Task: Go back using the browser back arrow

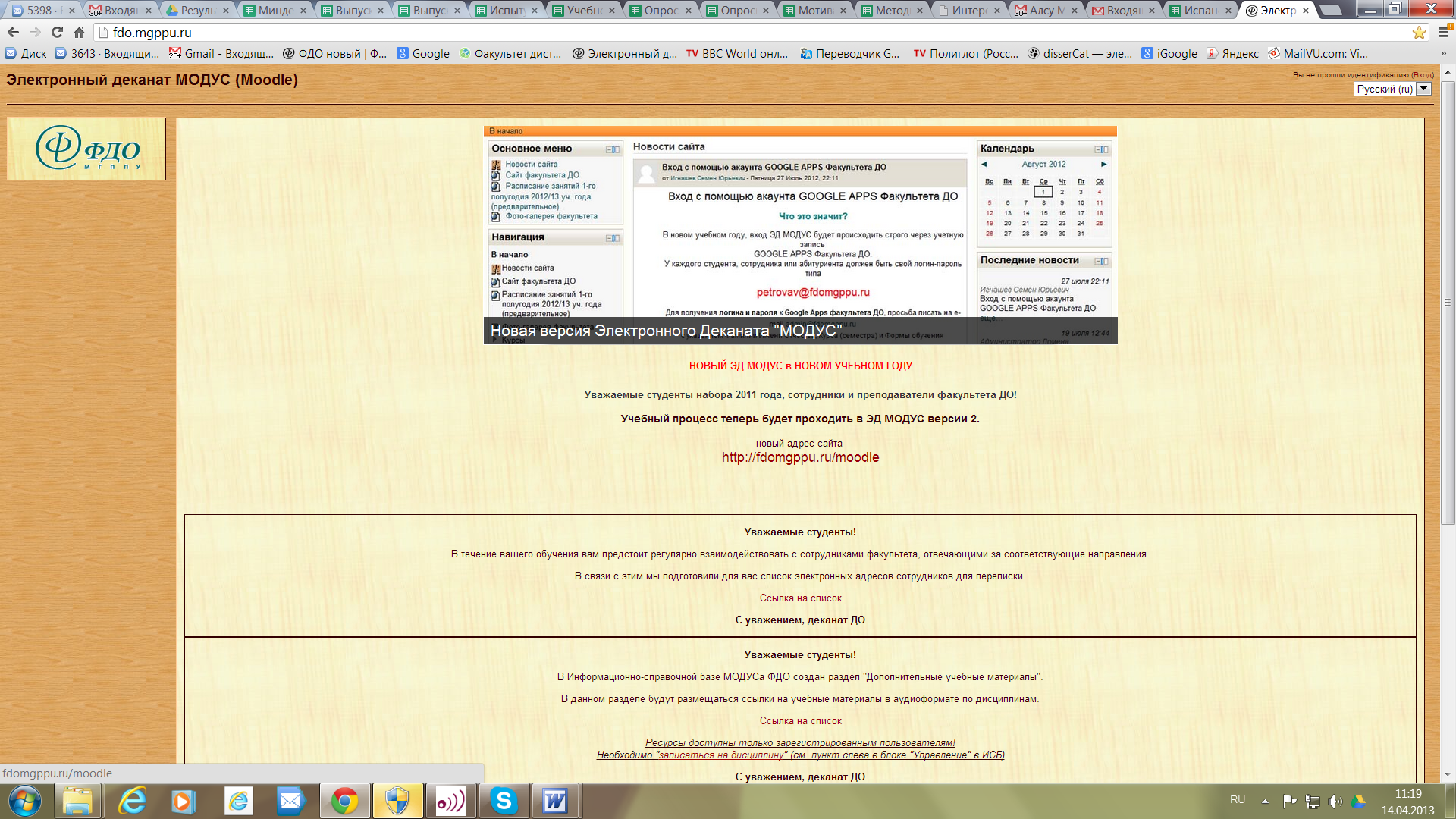Action: 13,33
